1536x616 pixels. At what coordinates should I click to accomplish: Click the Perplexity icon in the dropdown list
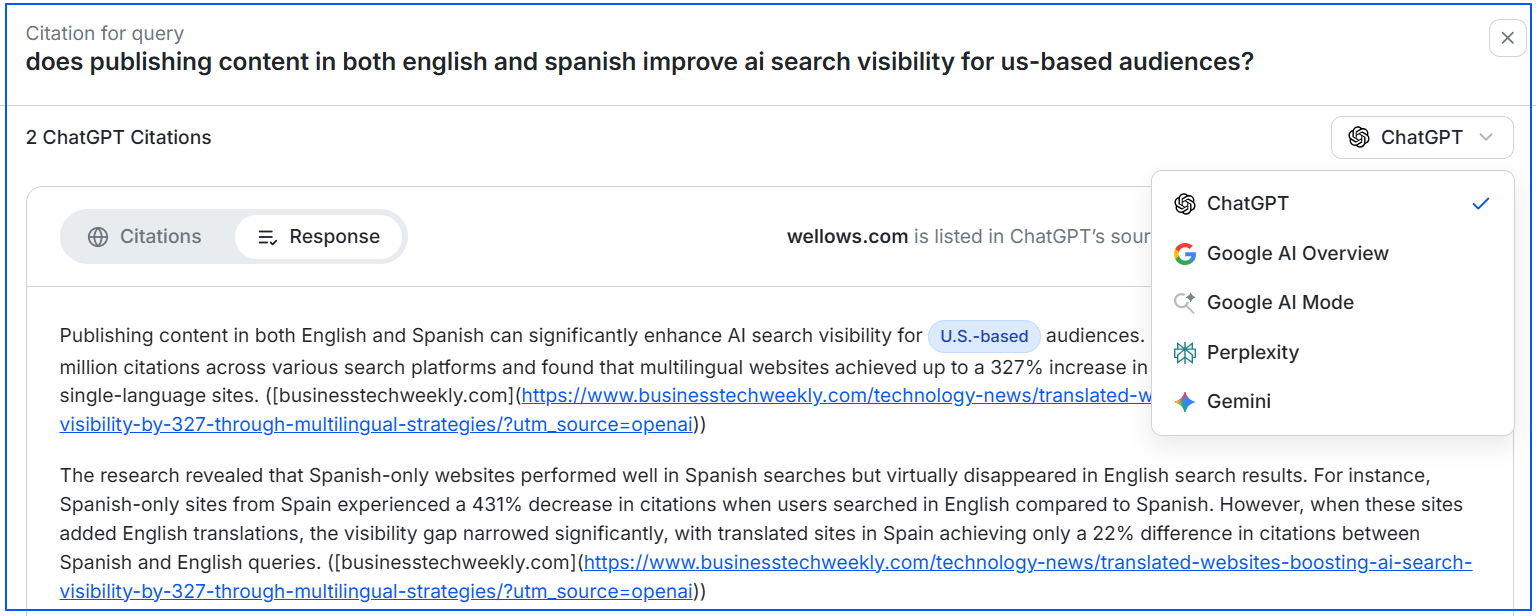pos(1185,352)
